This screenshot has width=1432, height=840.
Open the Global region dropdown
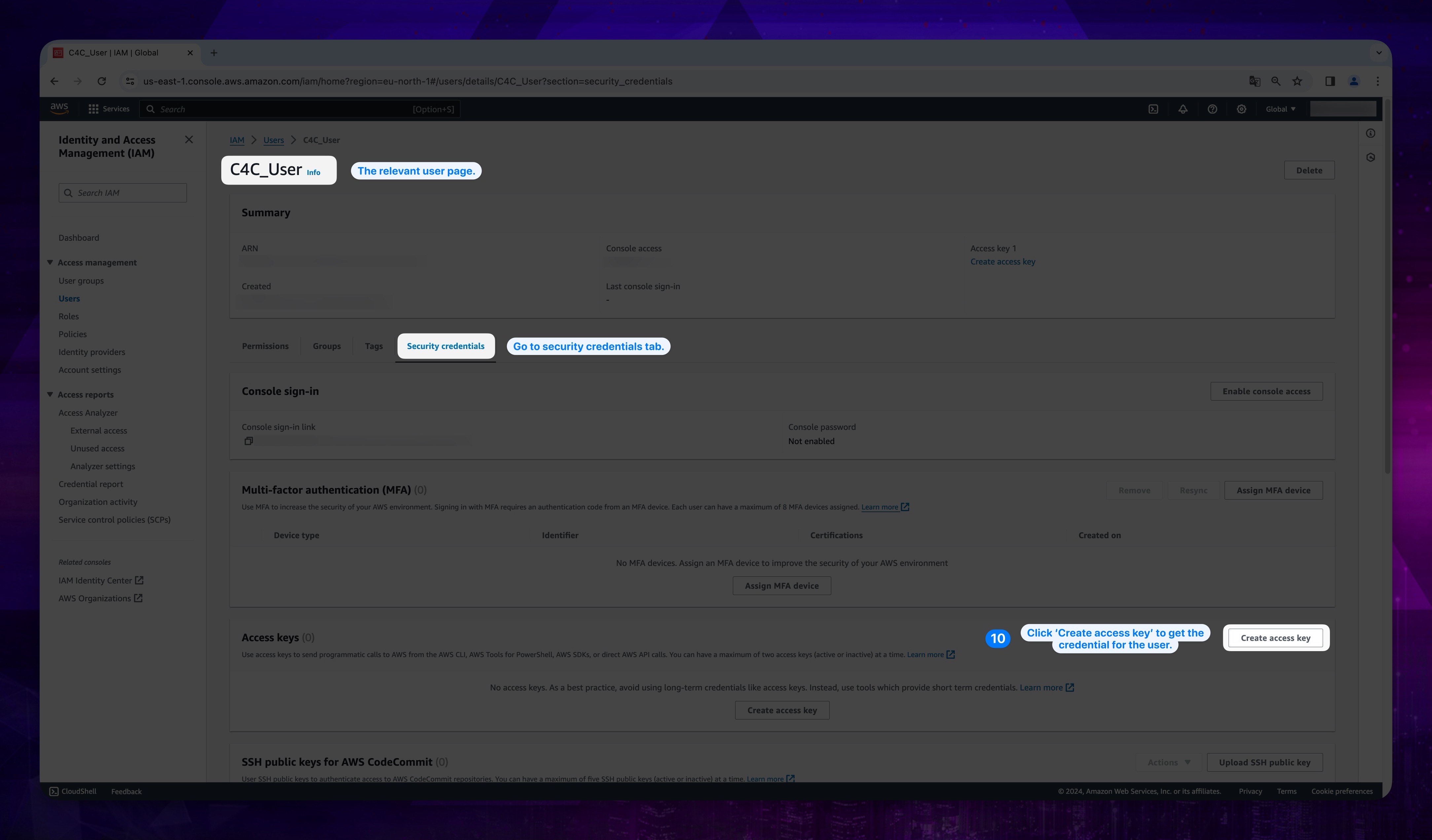[1280, 109]
